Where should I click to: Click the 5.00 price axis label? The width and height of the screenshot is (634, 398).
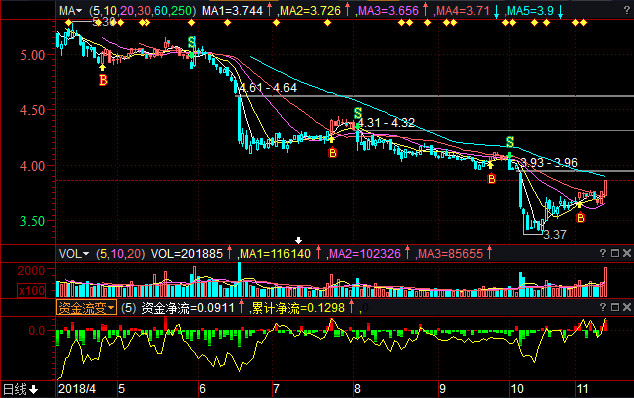(x=33, y=55)
